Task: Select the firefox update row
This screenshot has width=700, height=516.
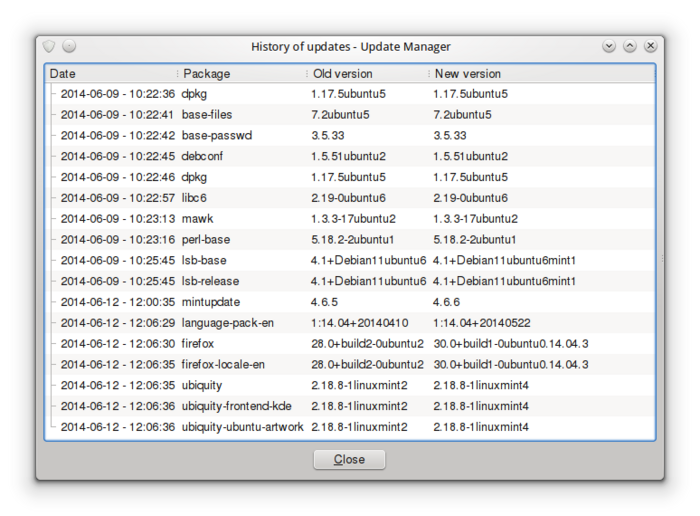Action: tap(199, 343)
